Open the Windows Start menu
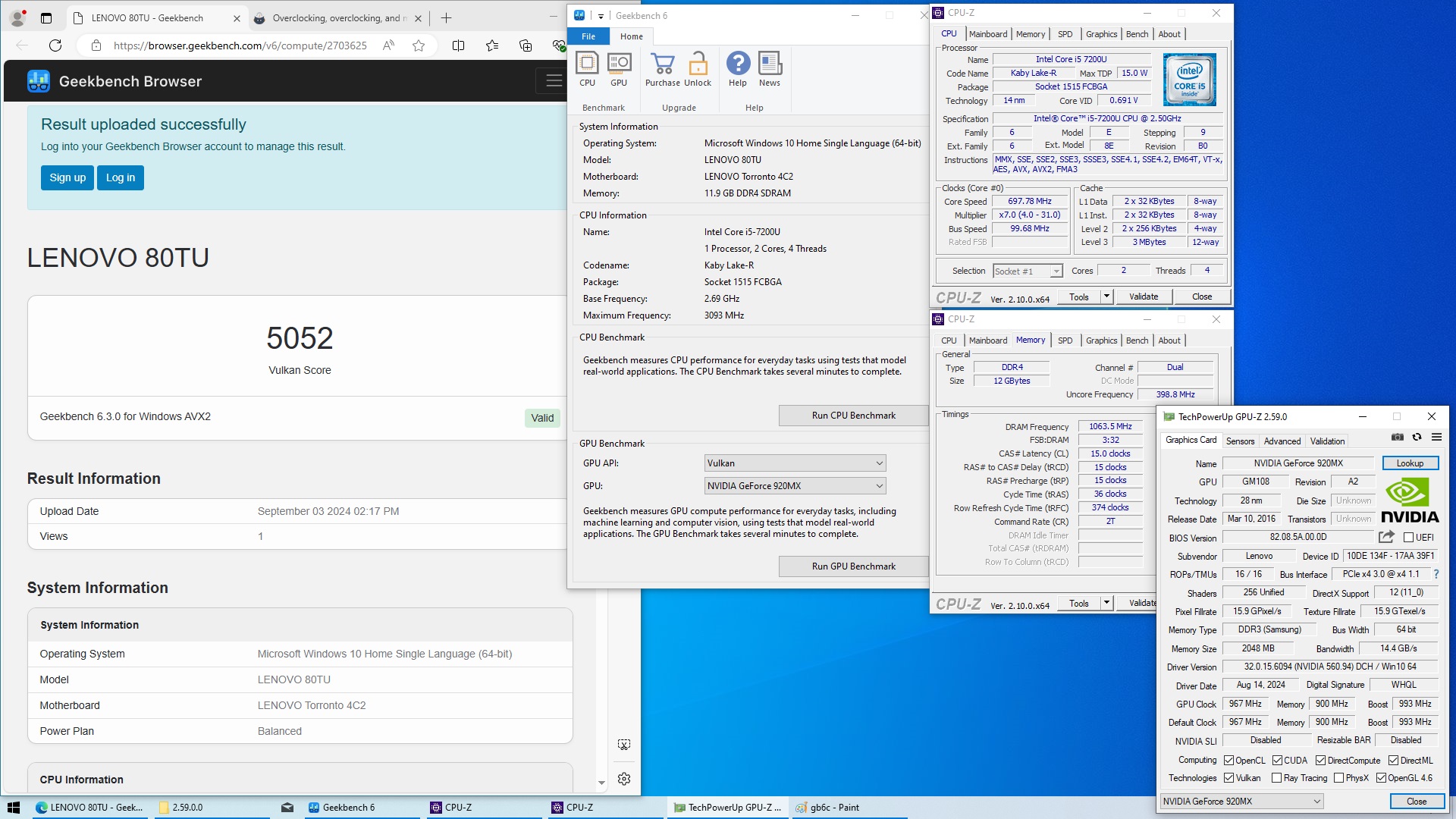1456x819 pixels. tap(13, 808)
